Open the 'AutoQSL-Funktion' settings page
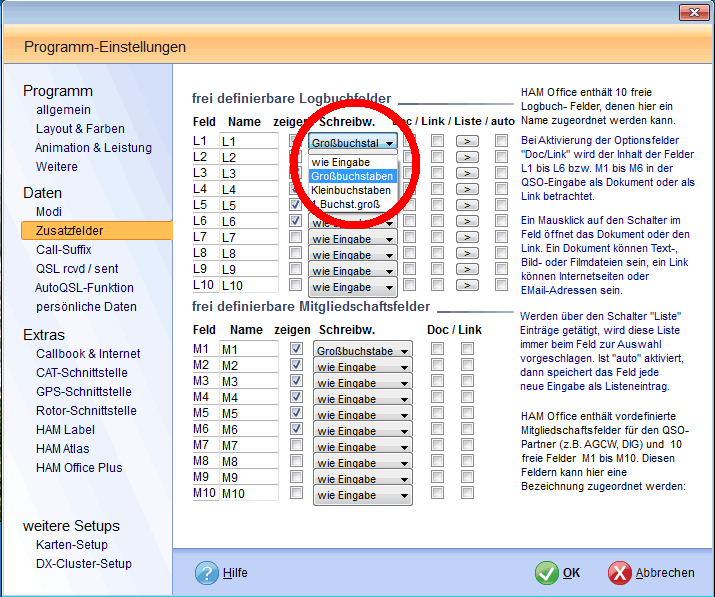The width and height of the screenshot is (715, 597). (x=84, y=288)
